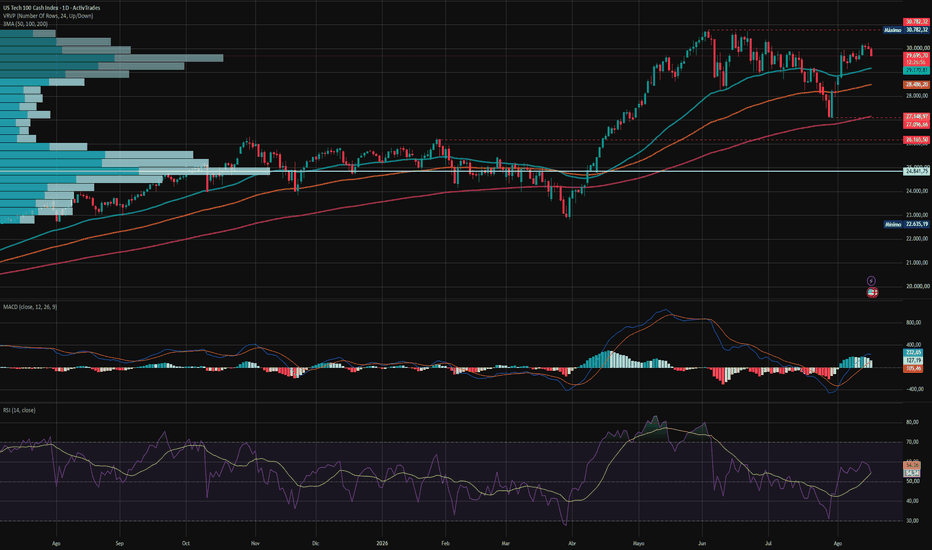The height and width of the screenshot is (550, 932).
Task: Click the 80,00 RSI axis value
Action: (x=912, y=422)
